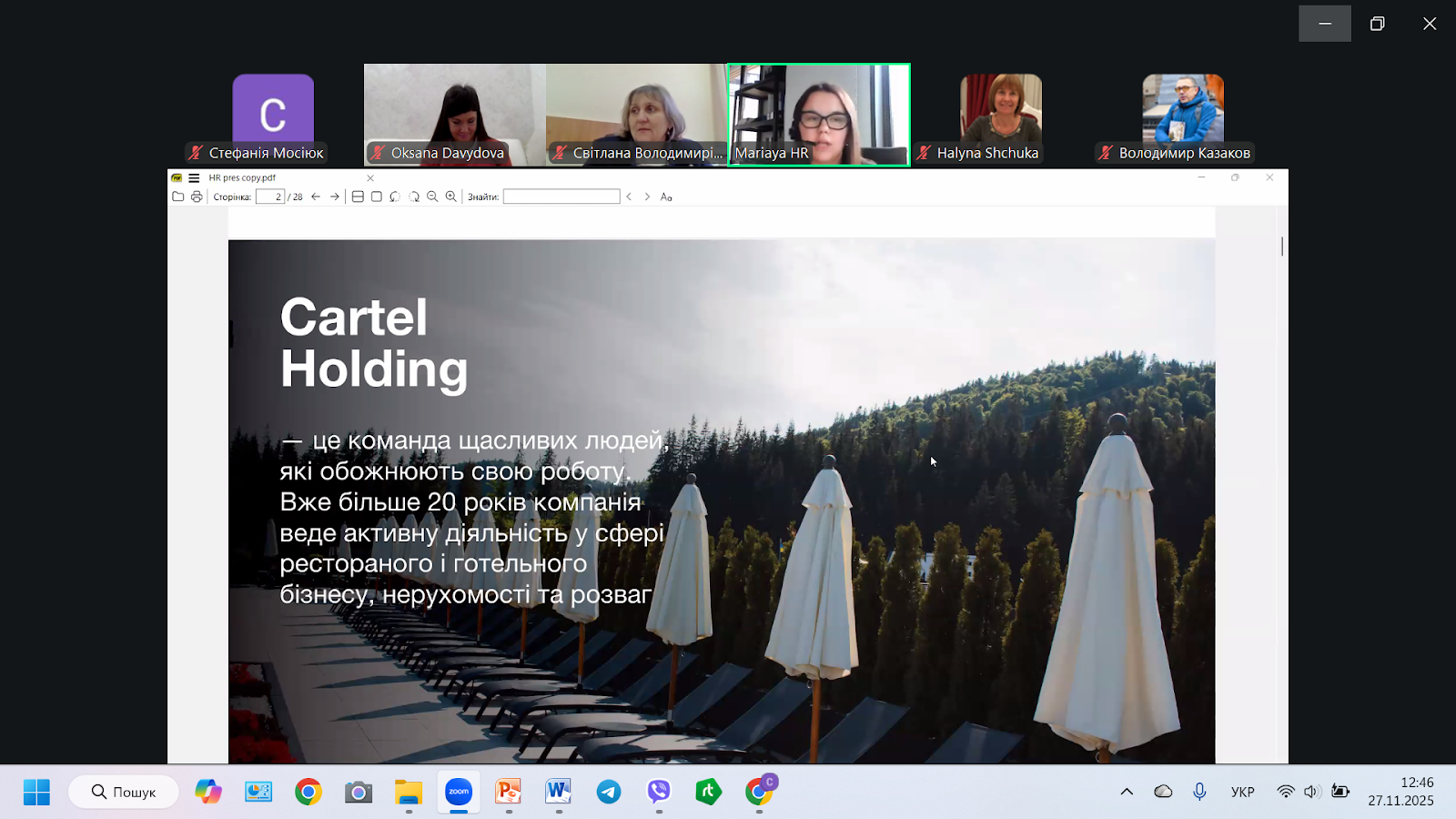Viewport: 1456px width, 819px height.
Task: Select Світлана Володимирі... video thumbnail
Action: (x=637, y=115)
